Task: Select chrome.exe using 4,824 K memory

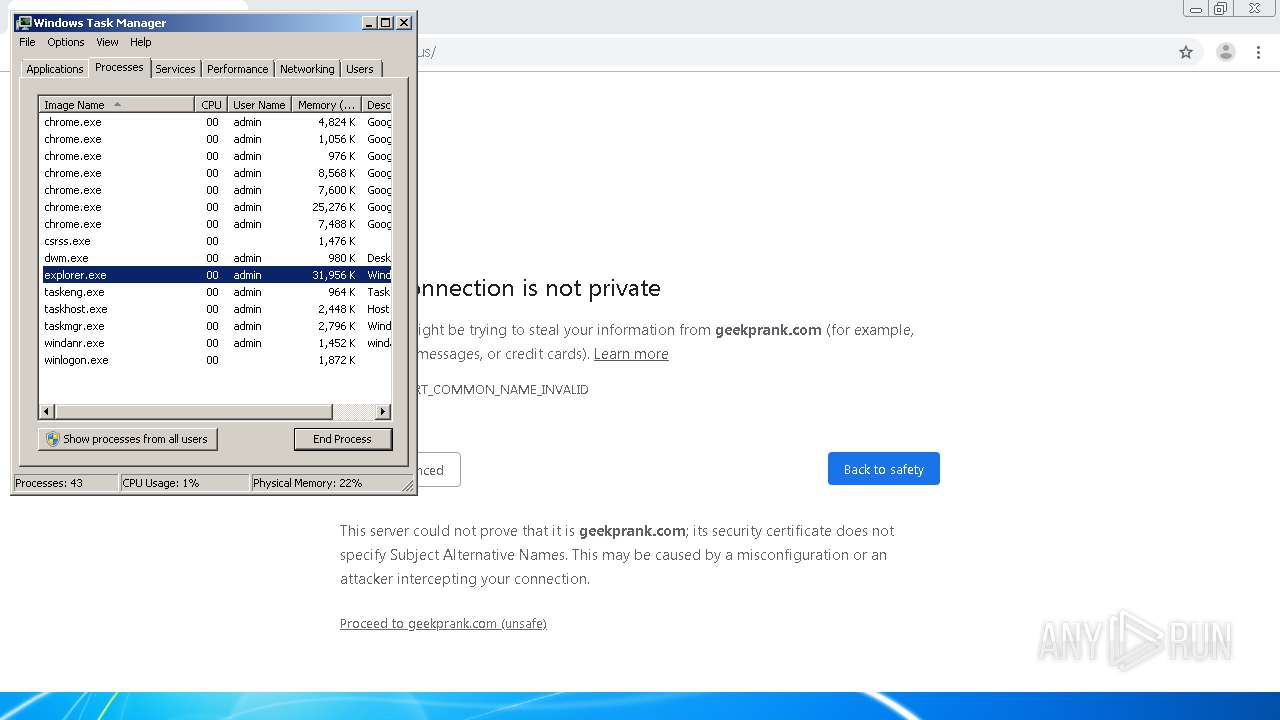Action: (215, 122)
